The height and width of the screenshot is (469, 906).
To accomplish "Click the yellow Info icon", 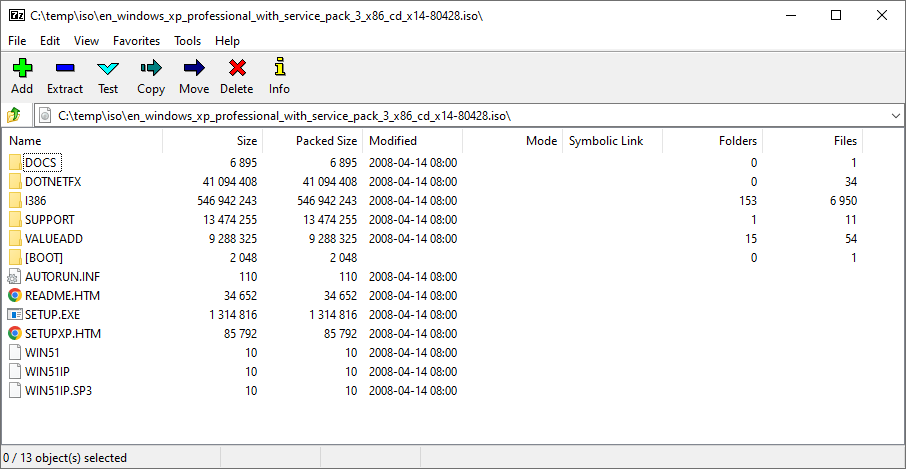I will [280, 67].
